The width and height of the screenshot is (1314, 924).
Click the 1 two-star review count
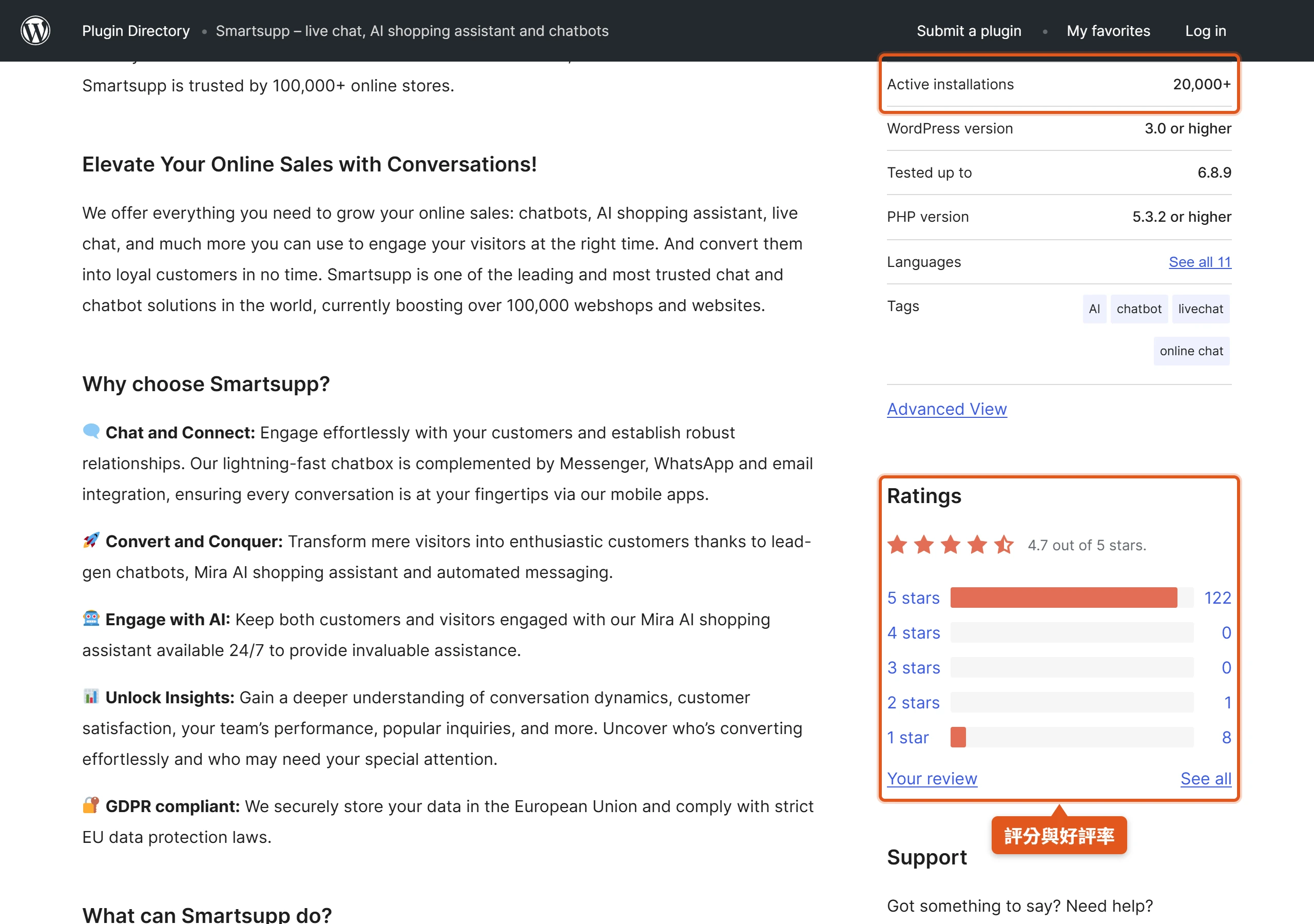point(1228,702)
